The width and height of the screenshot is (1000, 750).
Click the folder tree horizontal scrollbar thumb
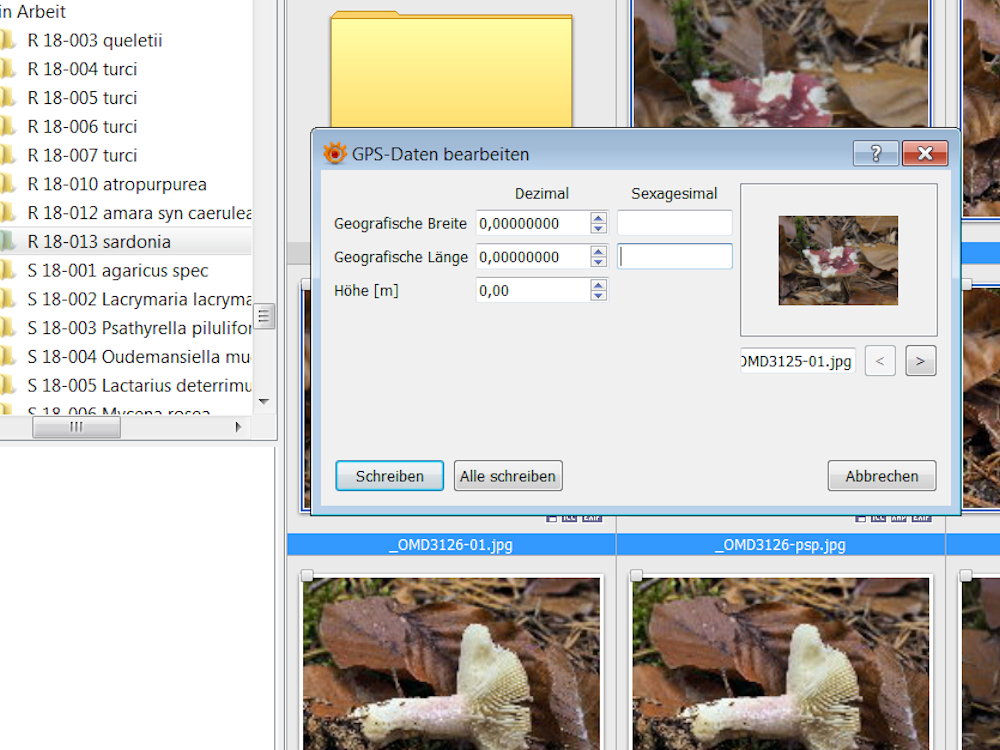click(x=76, y=427)
